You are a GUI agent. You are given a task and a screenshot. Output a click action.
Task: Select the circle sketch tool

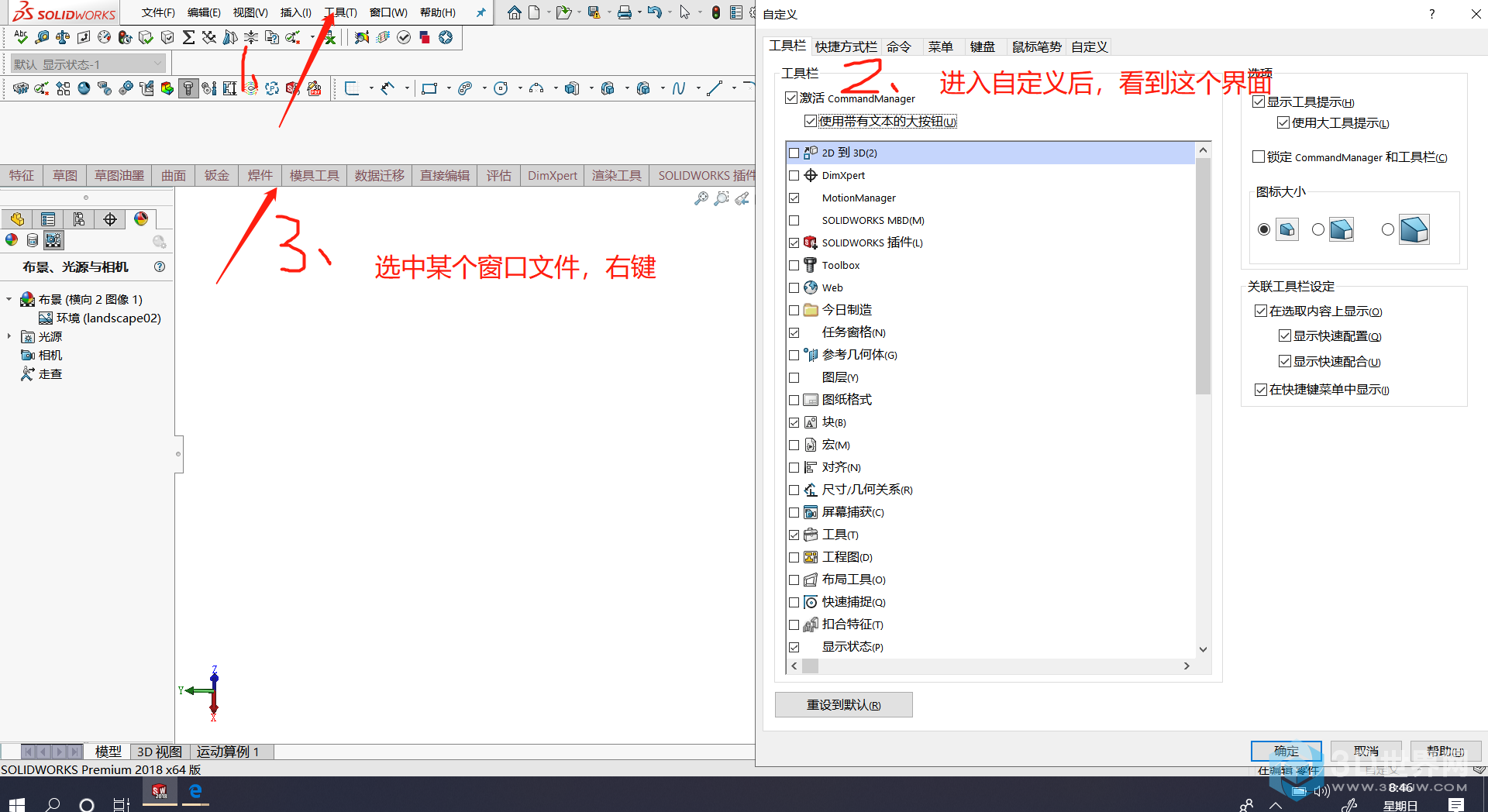point(501,88)
